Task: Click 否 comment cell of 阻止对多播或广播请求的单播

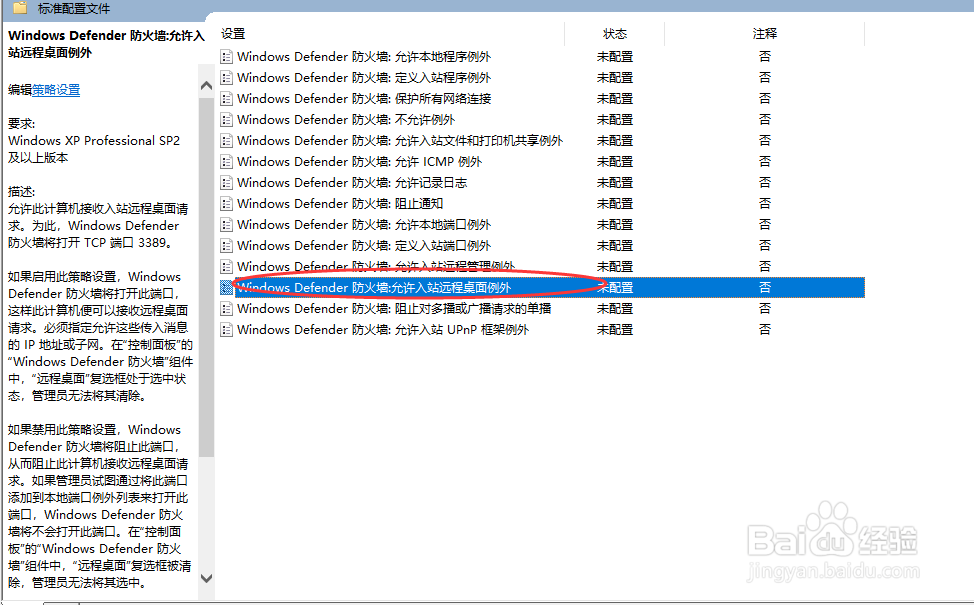Action: (765, 309)
